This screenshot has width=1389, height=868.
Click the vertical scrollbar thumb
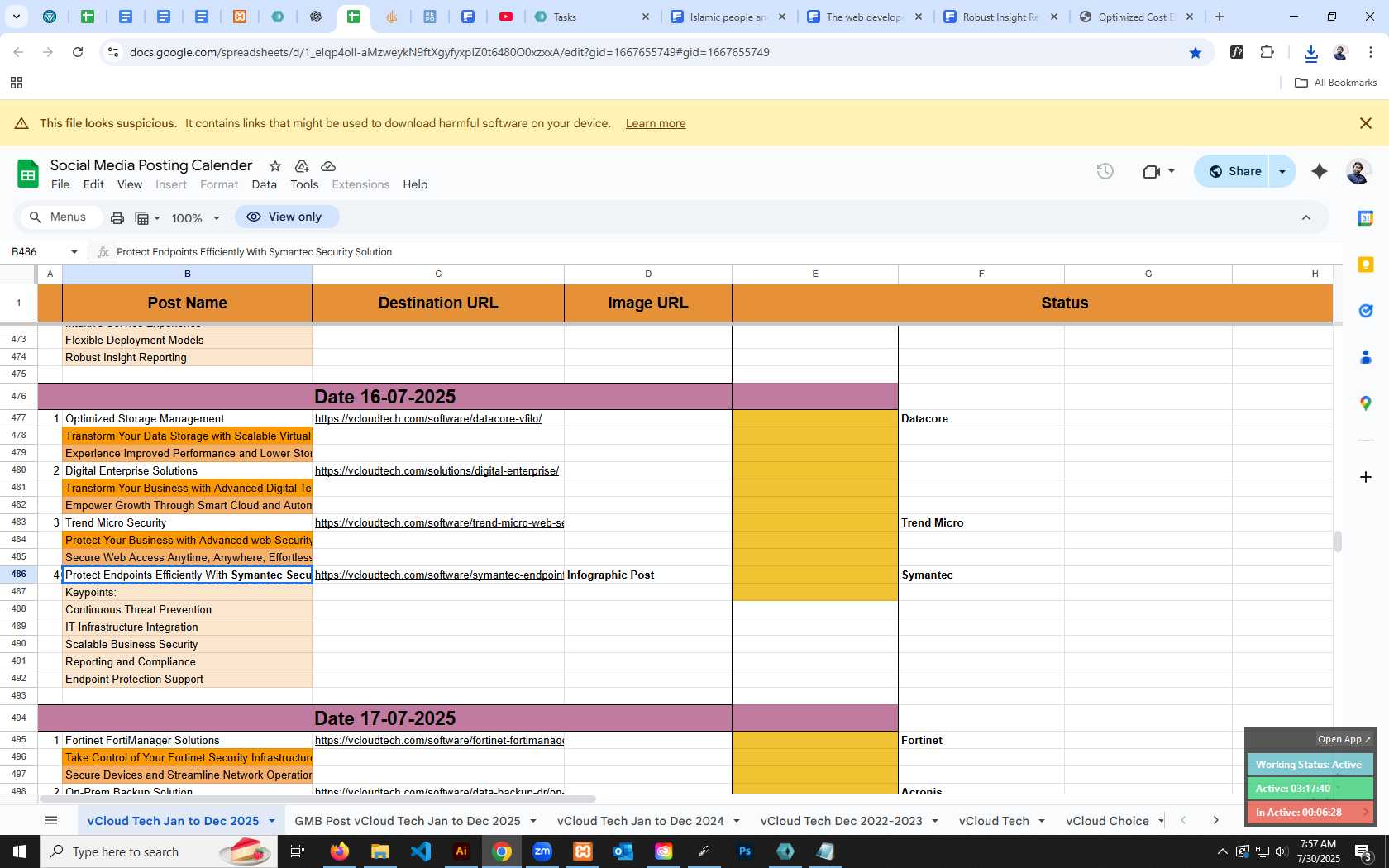1337,541
